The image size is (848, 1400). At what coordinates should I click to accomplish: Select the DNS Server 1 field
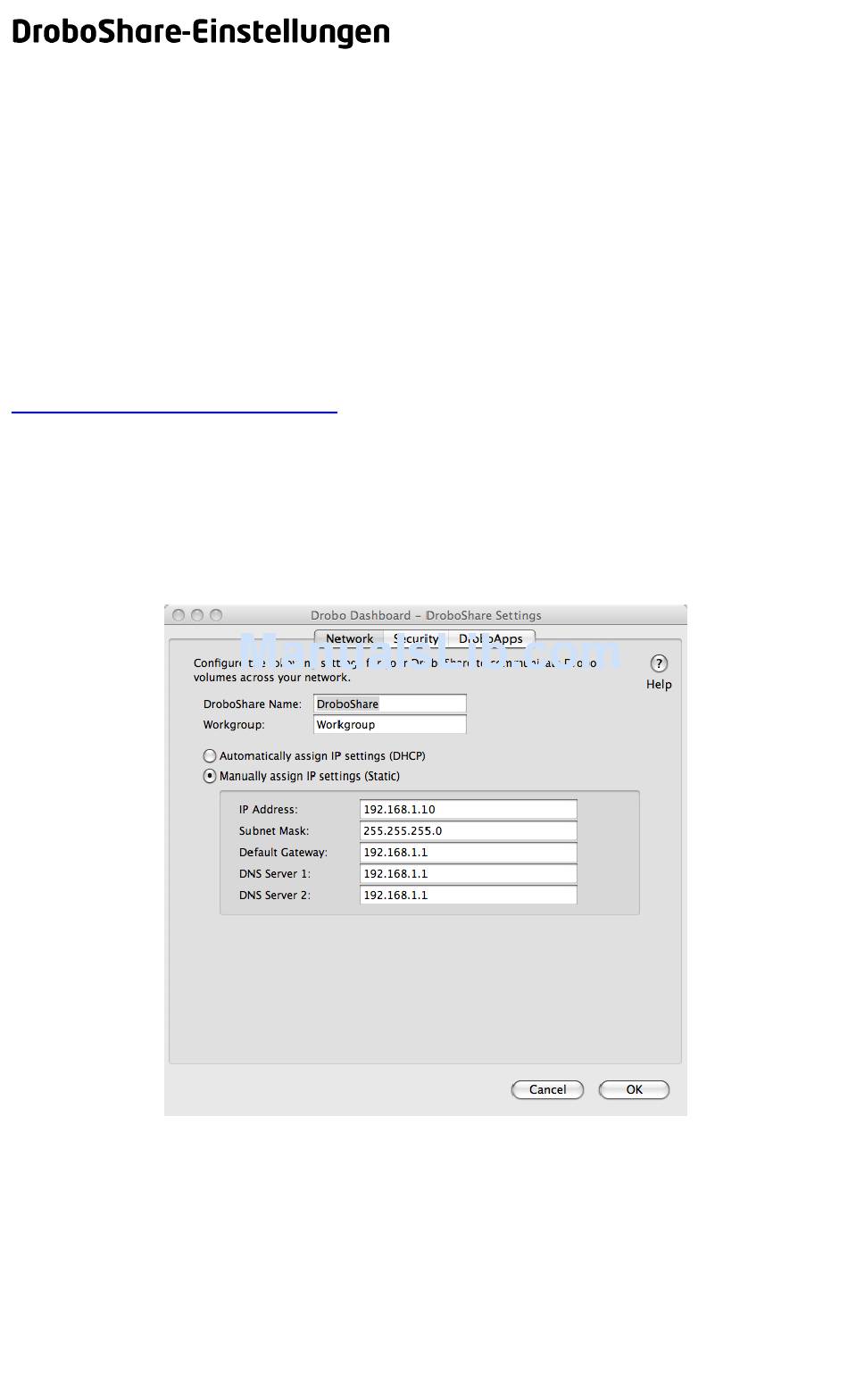pos(469,874)
